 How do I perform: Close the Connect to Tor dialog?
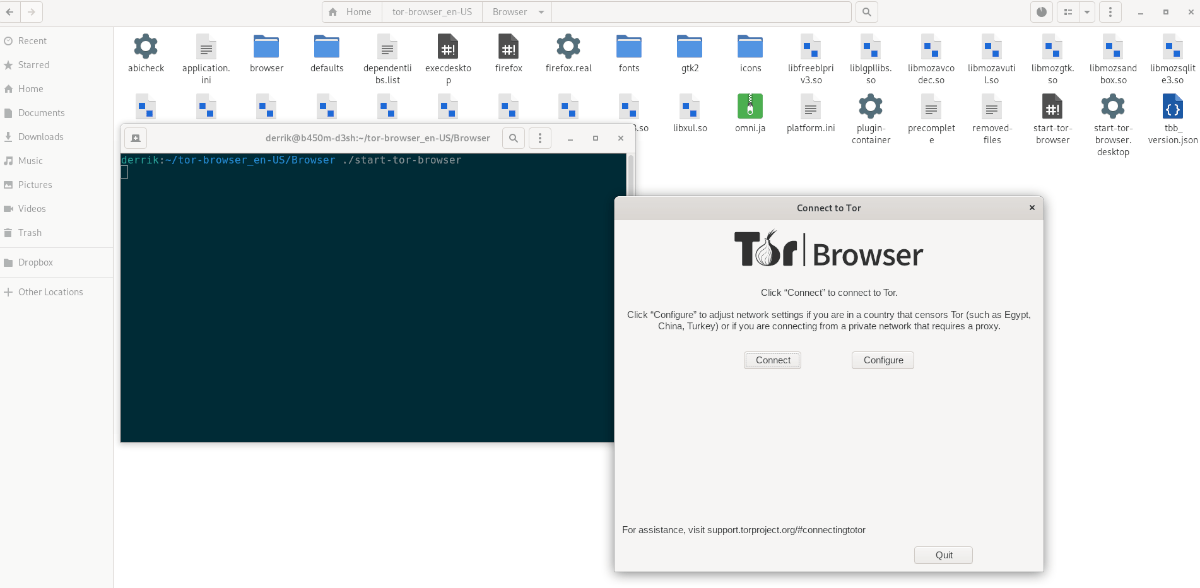(x=1032, y=208)
